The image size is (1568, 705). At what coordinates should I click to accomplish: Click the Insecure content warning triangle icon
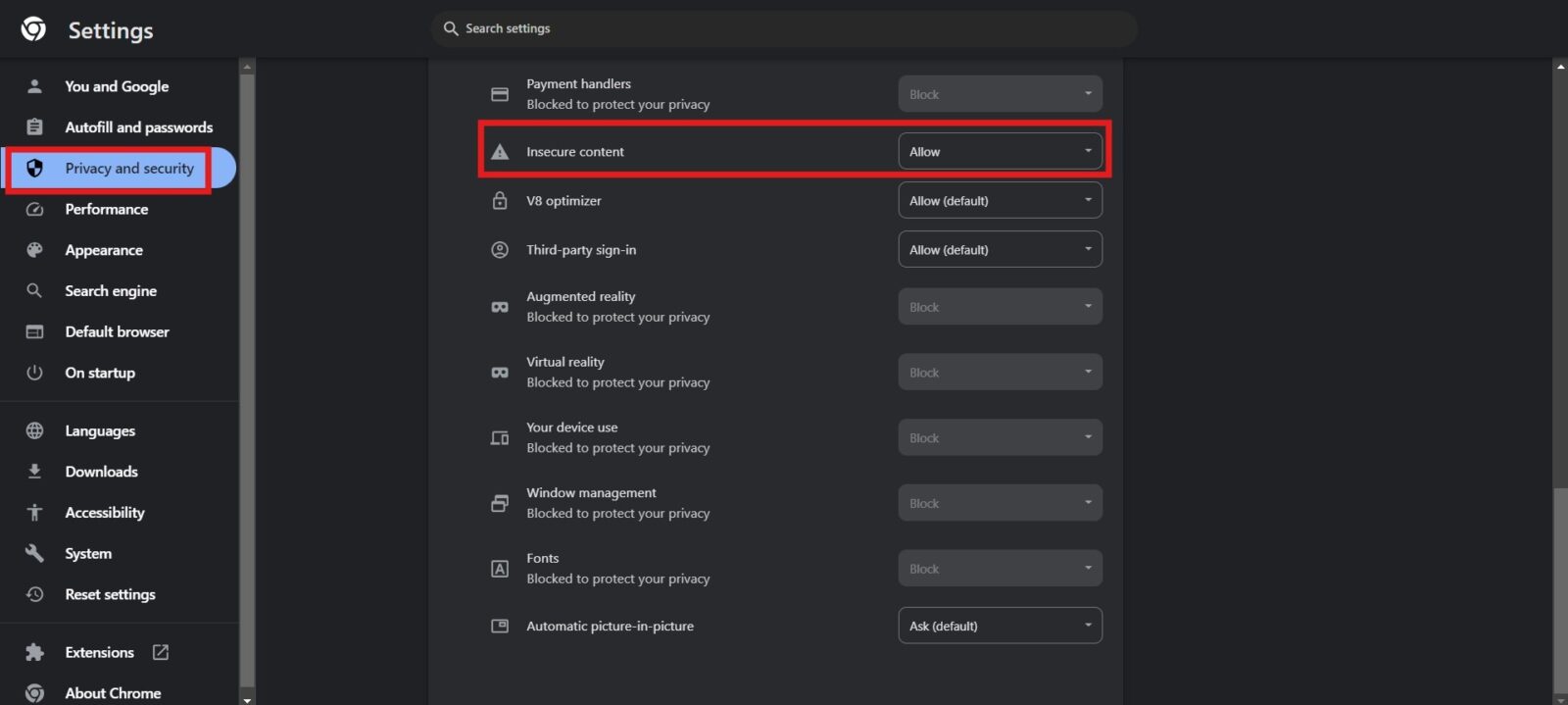pyautogui.click(x=500, y=152)
